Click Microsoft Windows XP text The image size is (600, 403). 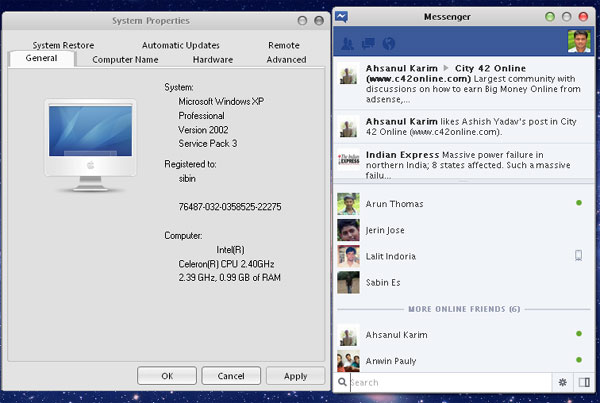coord(221,101)
